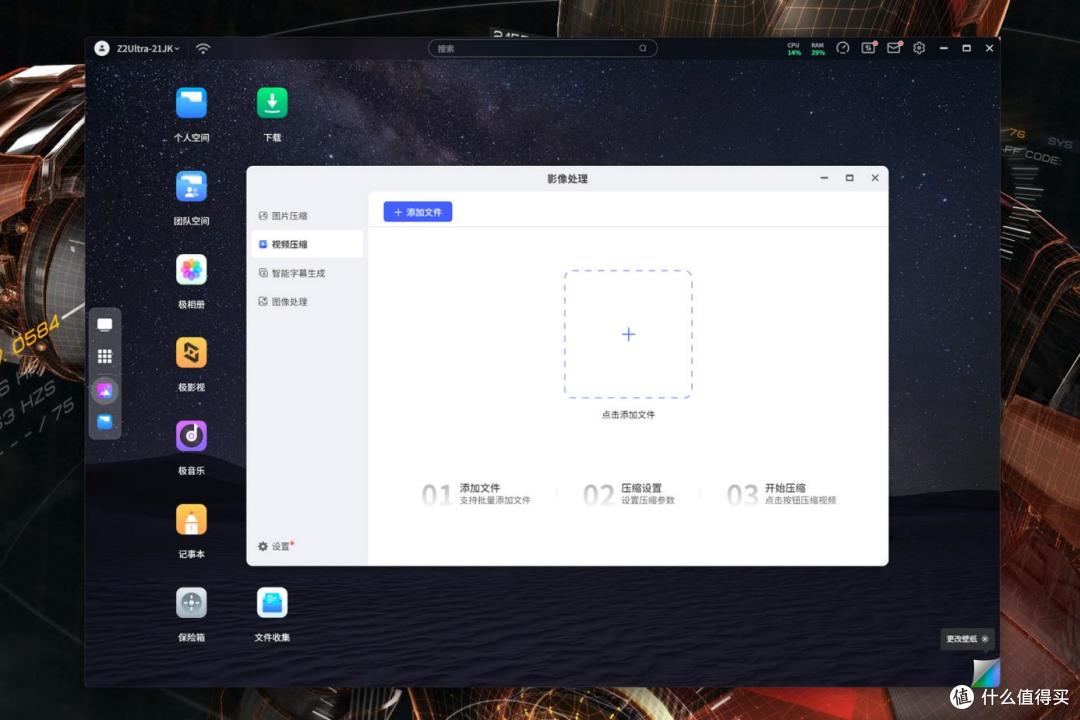Click step 02 压缩设置 text
Image resolution: width=1080 pixels, height=720 pixels.
(x=641, y=488)
